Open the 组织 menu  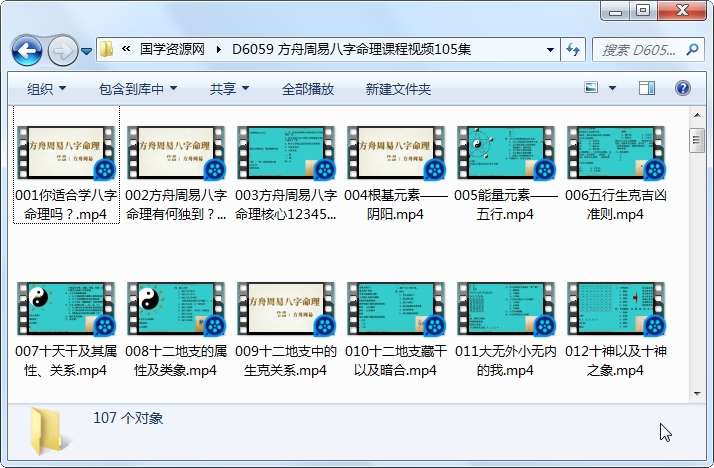coord(46,89)
